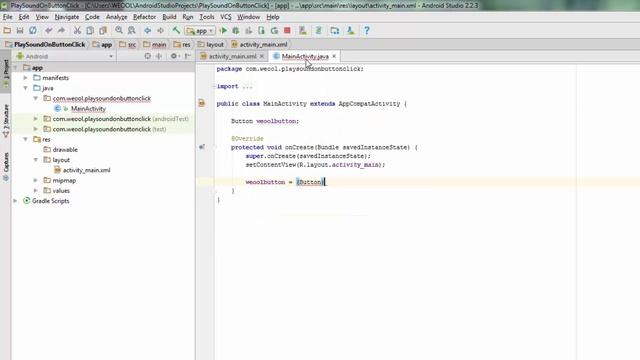Image resolution: width=640 pixels, height=360 pixels.
Task: Select activity_main.xml in the project tree
Action: pos(87,170)
